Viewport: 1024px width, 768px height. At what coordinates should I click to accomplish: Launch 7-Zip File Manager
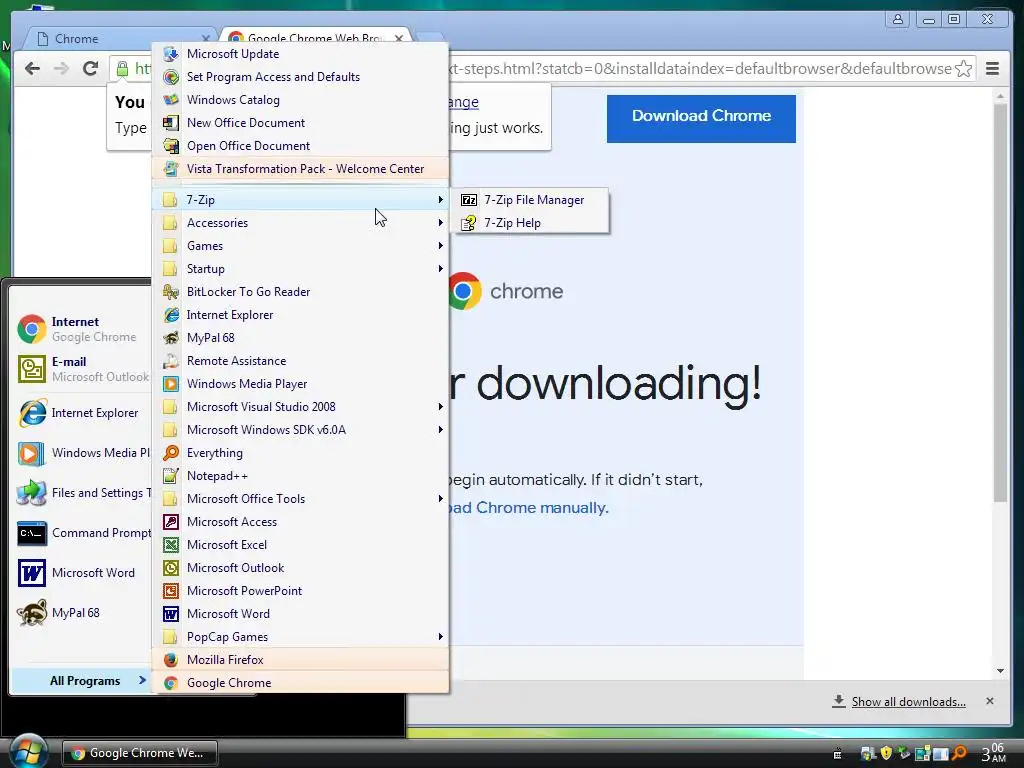pos(531,200)
